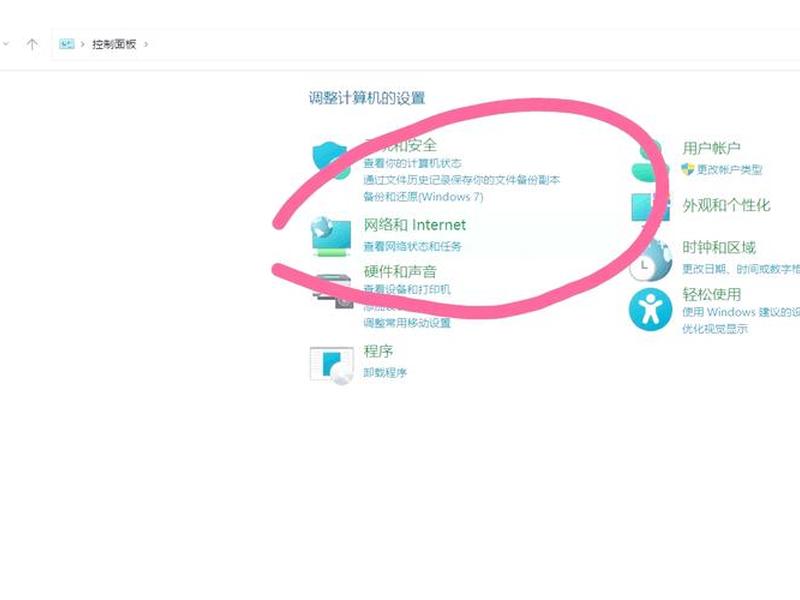Click the up arrow navigation button
The width and height of the screenshot is (800, 600).
32,44
